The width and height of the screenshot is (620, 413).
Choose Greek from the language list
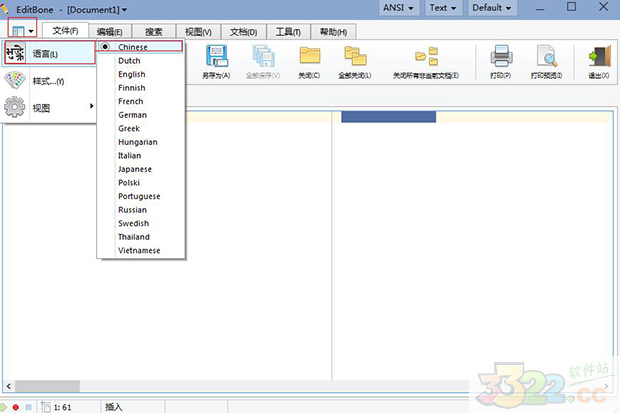(141, 128)
